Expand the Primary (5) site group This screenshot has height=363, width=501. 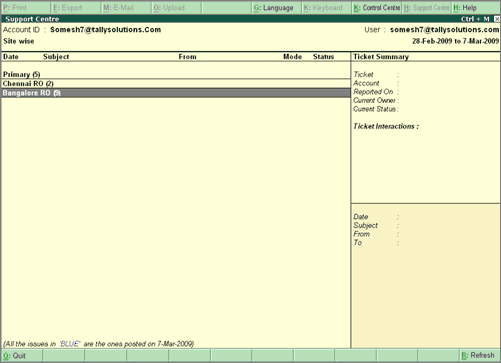pos(176,74)
